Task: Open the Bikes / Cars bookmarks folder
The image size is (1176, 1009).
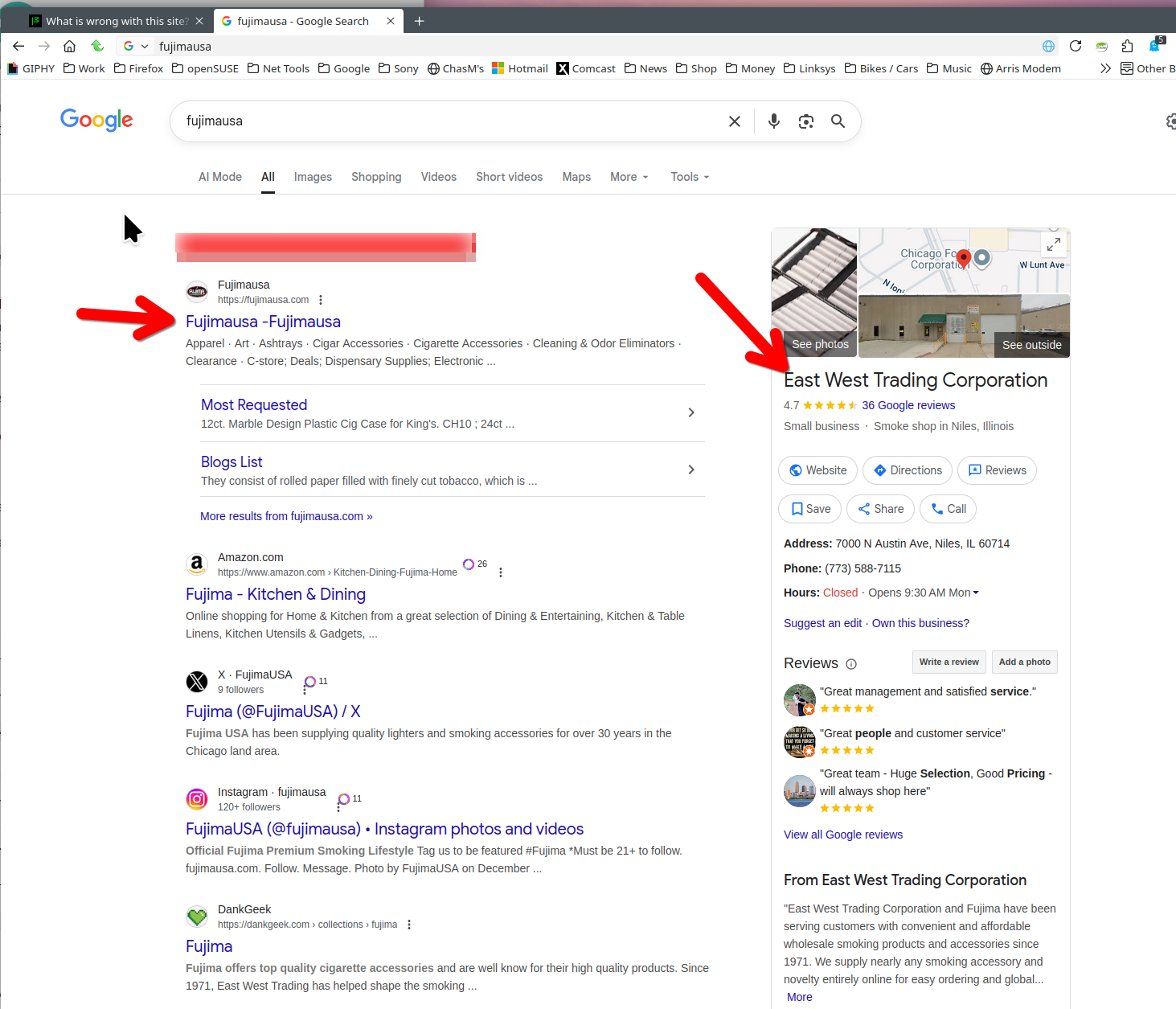Action: tap(881, 68)
